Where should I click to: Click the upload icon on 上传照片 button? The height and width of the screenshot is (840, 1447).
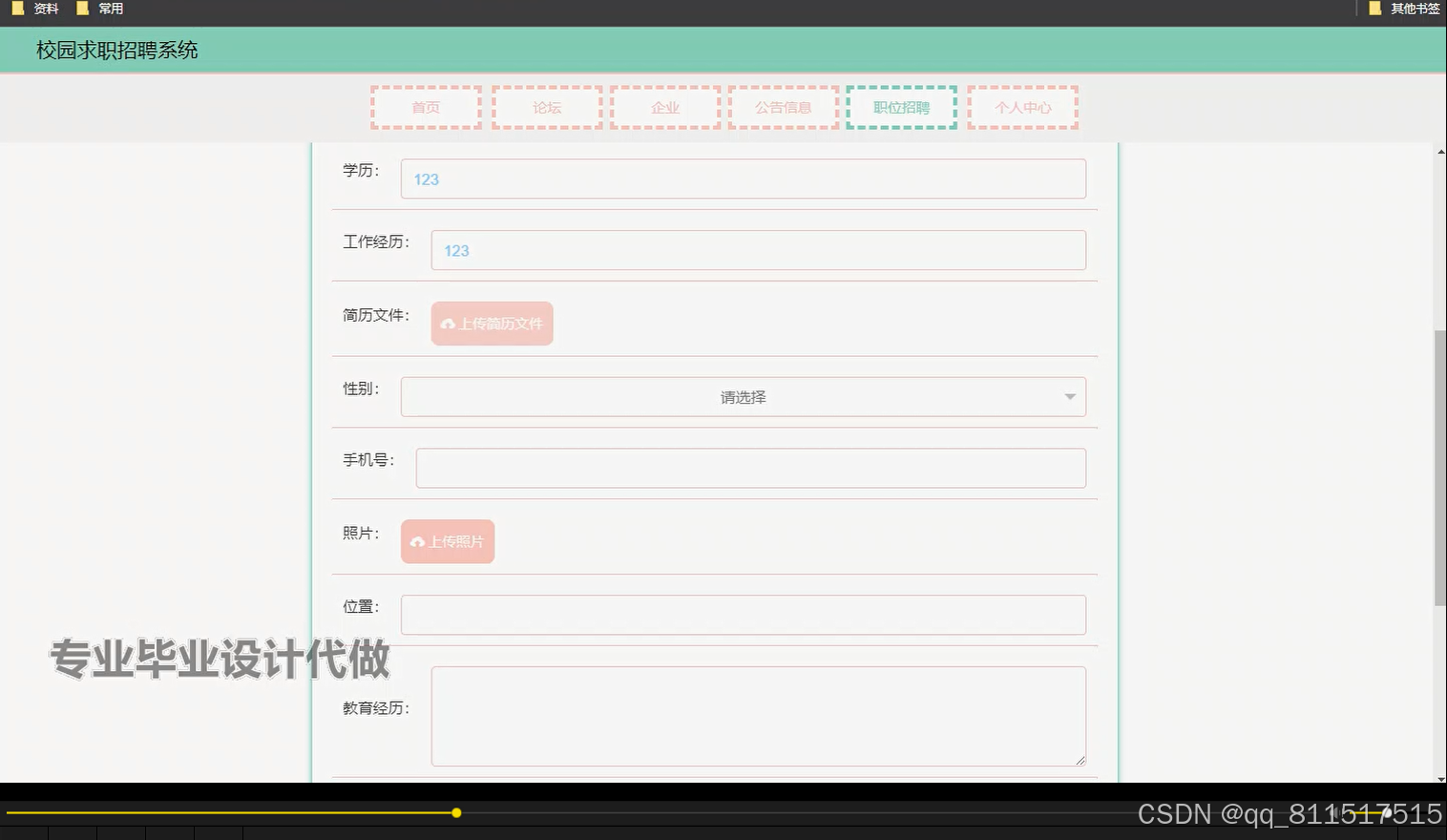417,541
